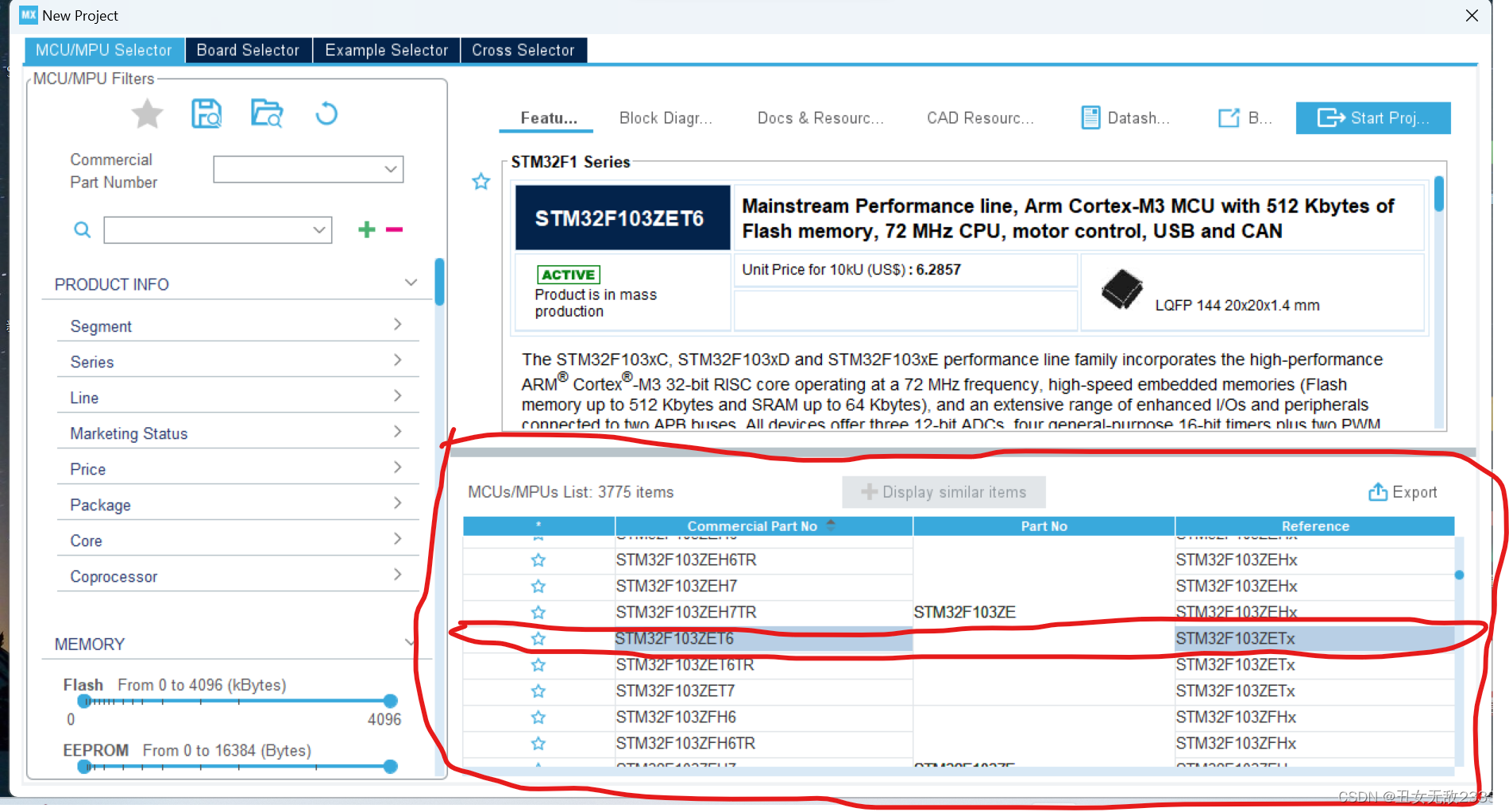Click the Flash minimum slider handle
This screenshot has height=812, width=1509.
coord(84,701)
